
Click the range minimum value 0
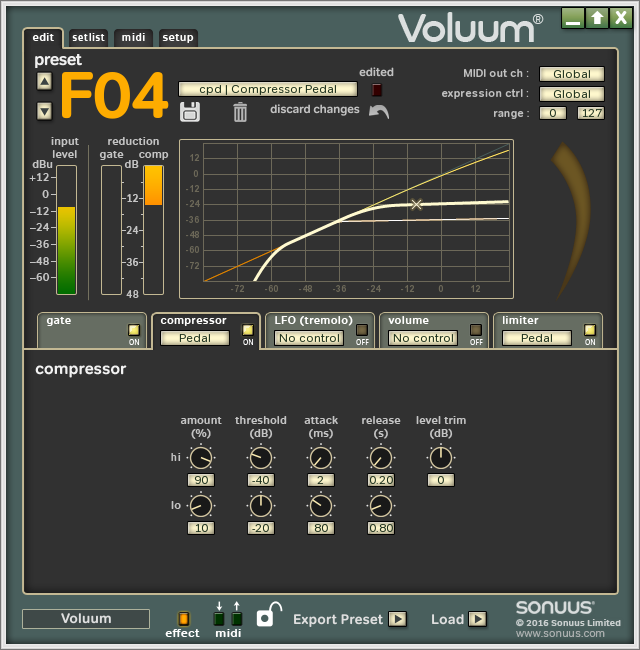(553, 113)
